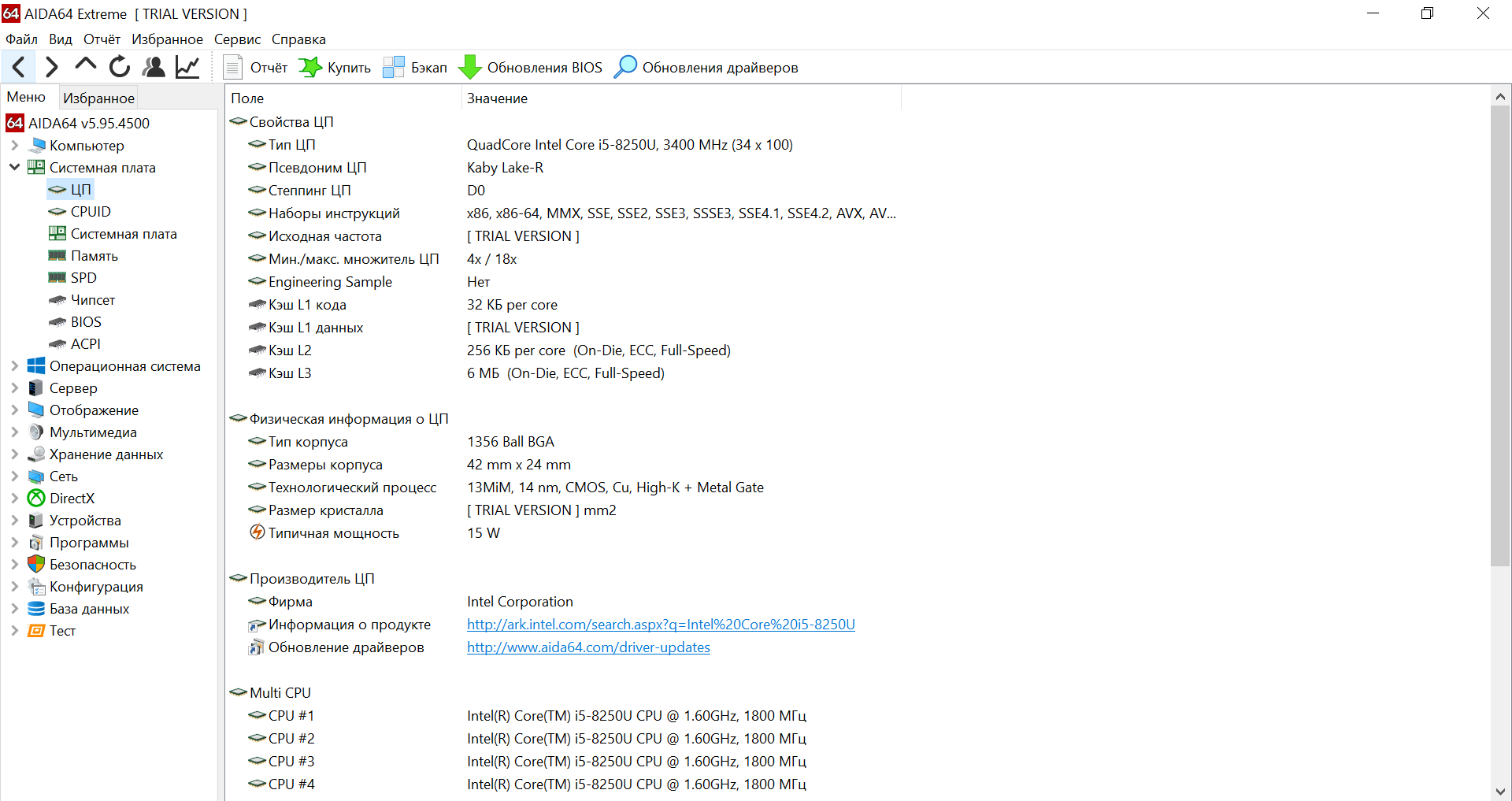Click the Хранение данных disk icon
The height and width of the screenshot is (801, 1512).
click(x=36, y=454)
